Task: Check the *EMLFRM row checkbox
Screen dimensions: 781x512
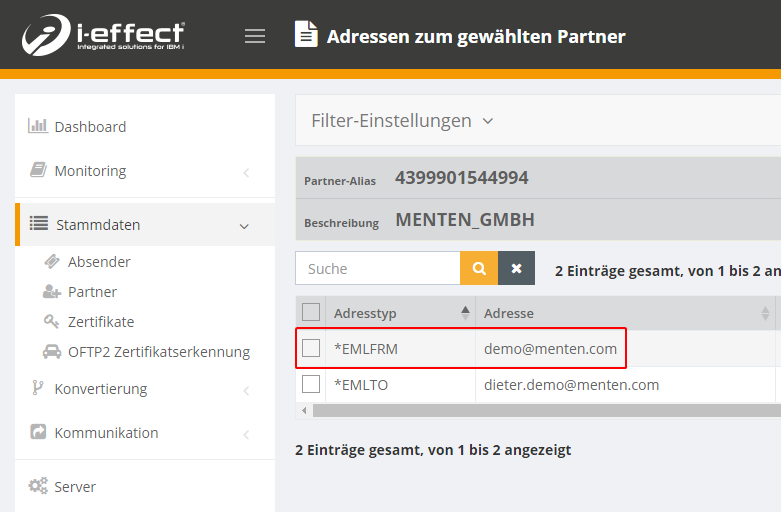Action: (311, 348)
